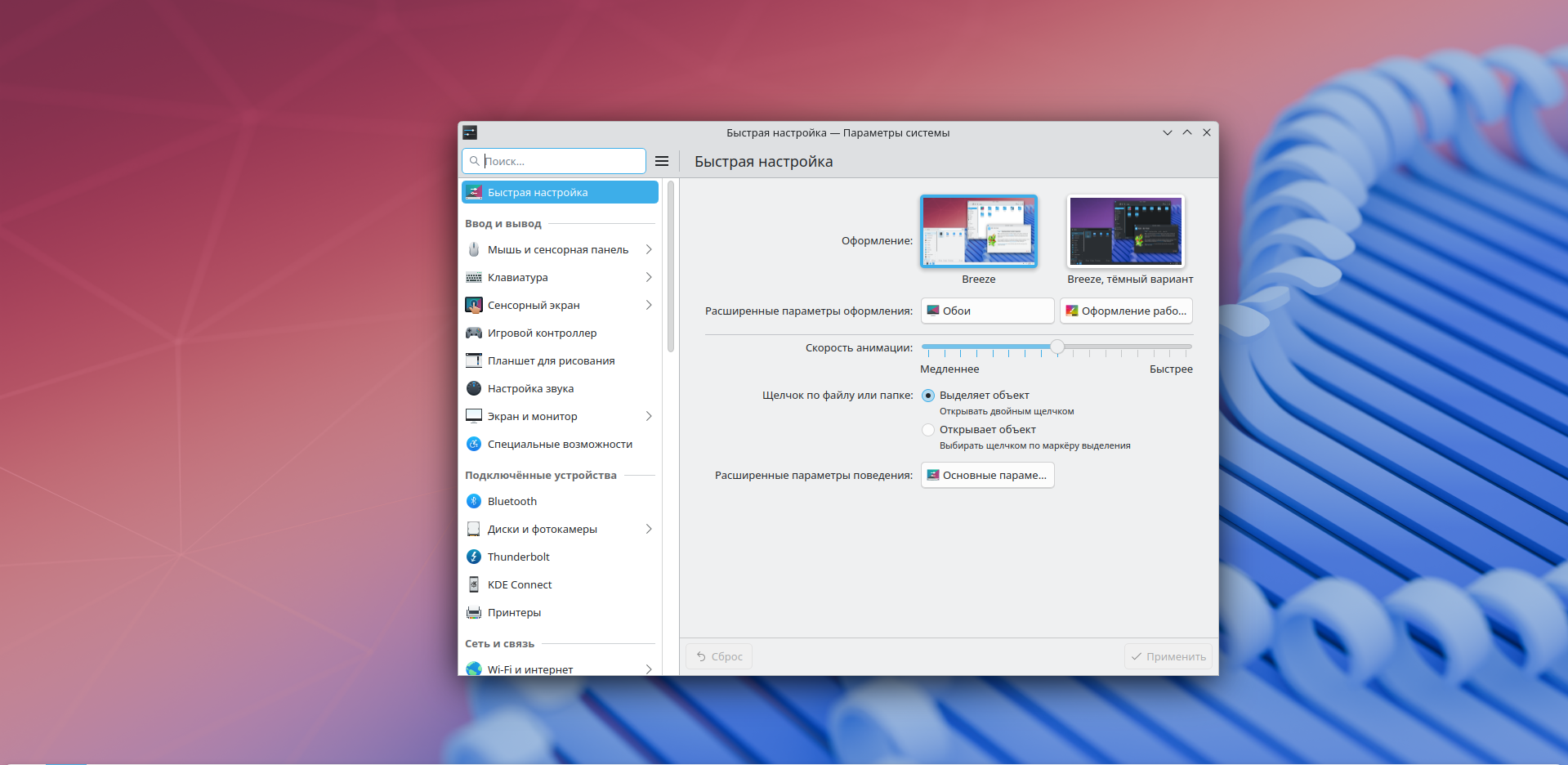The height and width of the screenshot is (765, 1568).
Task: Click the Оформление рабо... button
Action: (1126, 311)
